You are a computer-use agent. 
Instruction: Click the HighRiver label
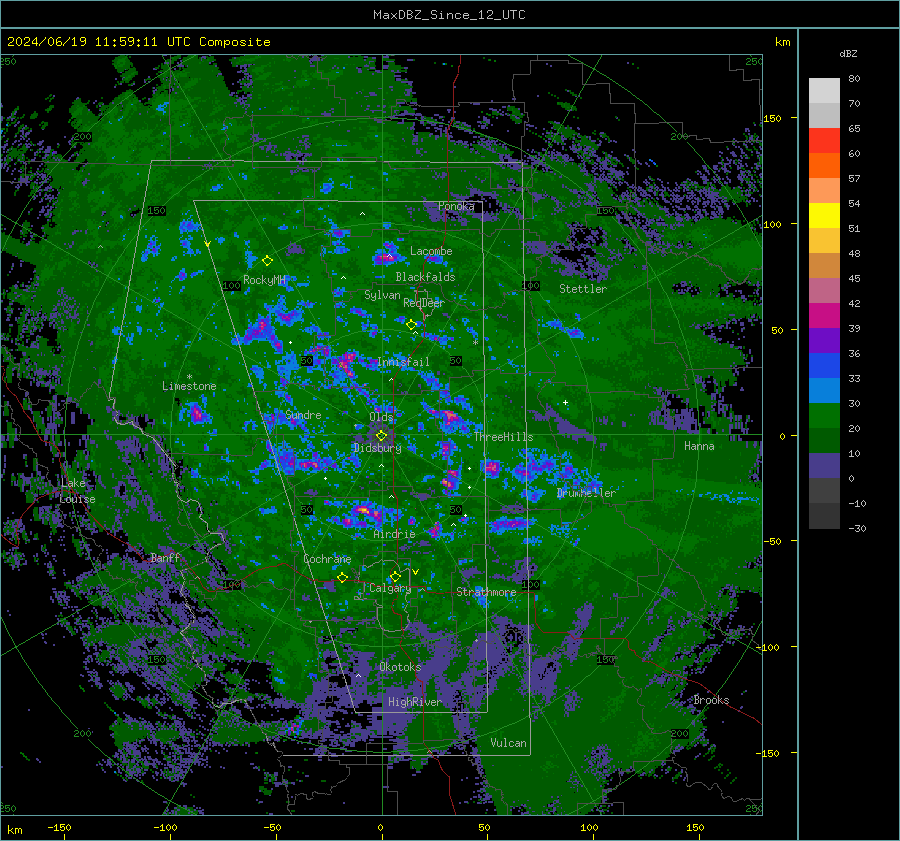click(x=415, y=702)
